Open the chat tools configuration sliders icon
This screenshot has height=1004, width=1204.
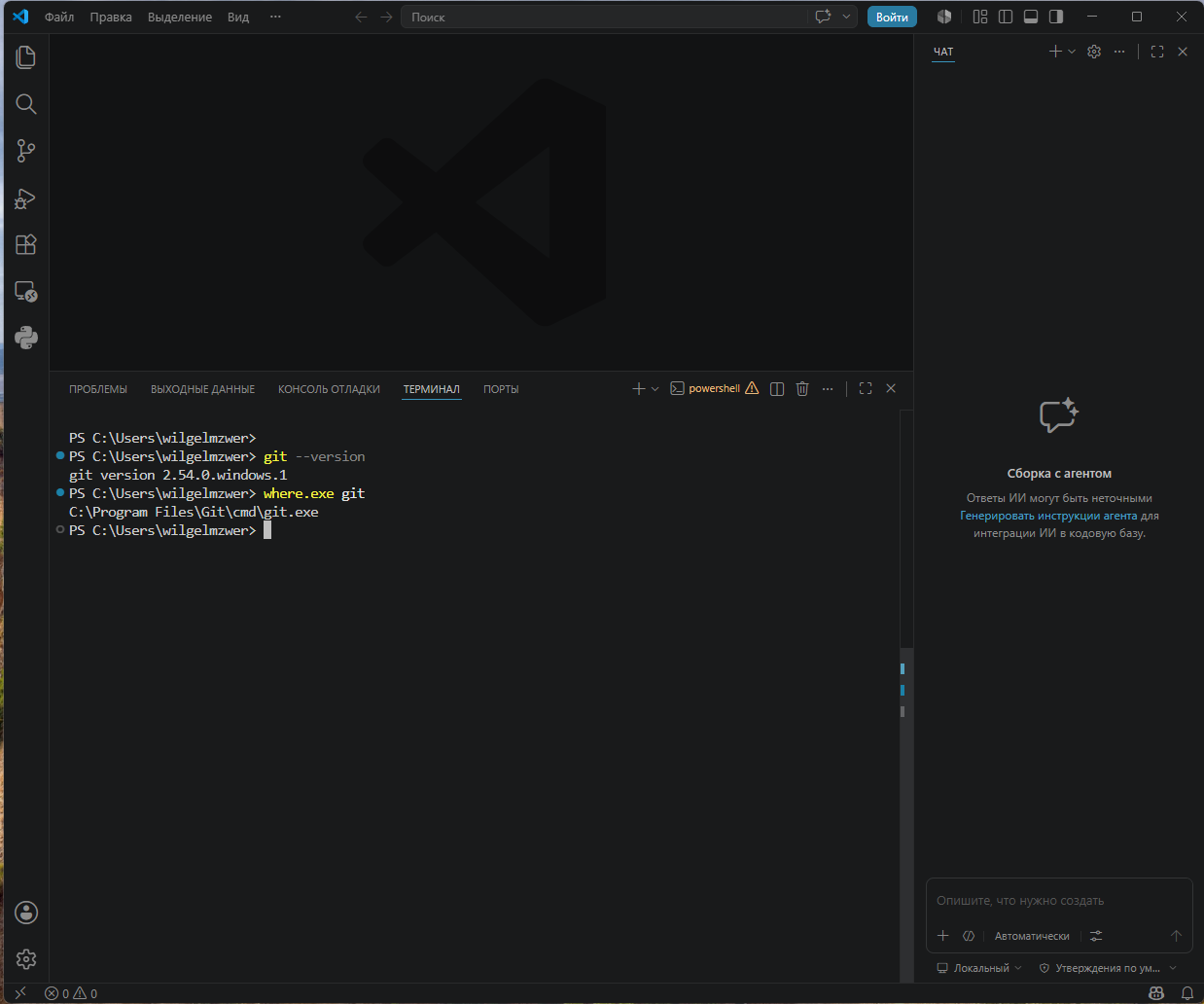click(x=1096, y=936)
